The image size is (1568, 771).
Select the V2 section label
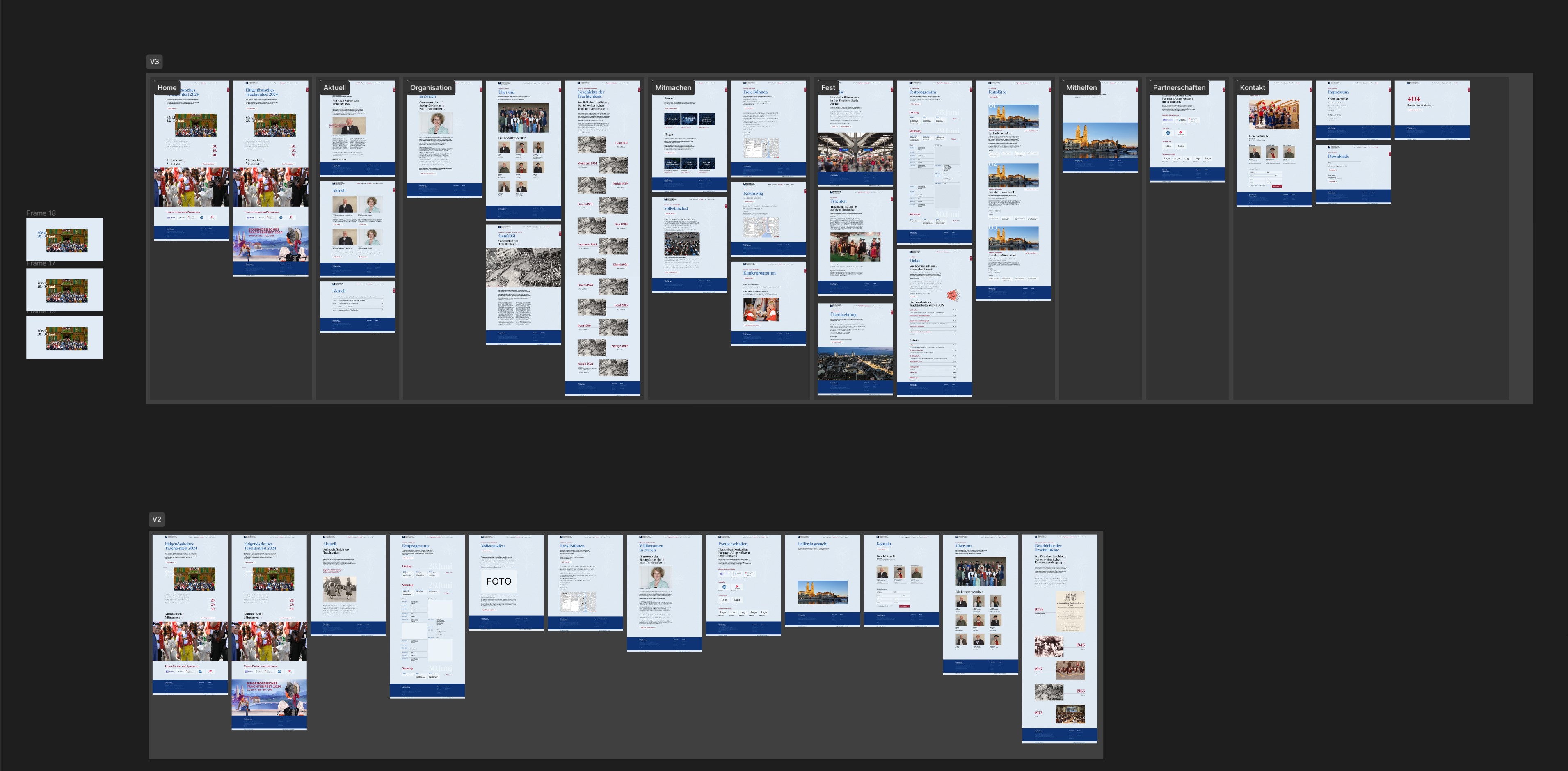coord(156,519)
